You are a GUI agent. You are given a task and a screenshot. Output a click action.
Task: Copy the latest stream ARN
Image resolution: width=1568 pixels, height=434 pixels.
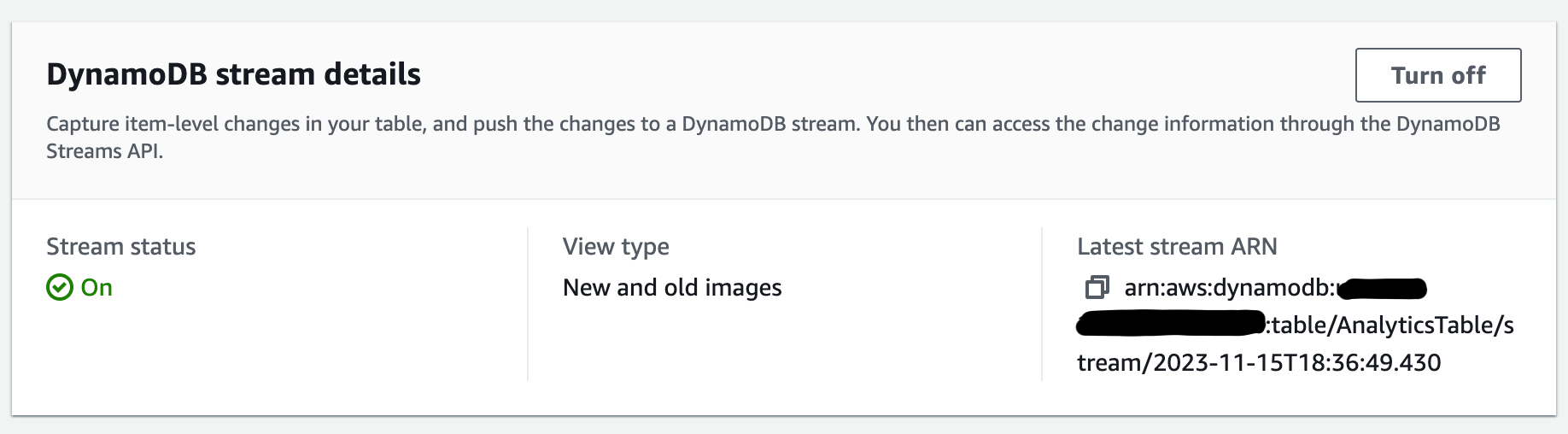(x=1097, y=288)
